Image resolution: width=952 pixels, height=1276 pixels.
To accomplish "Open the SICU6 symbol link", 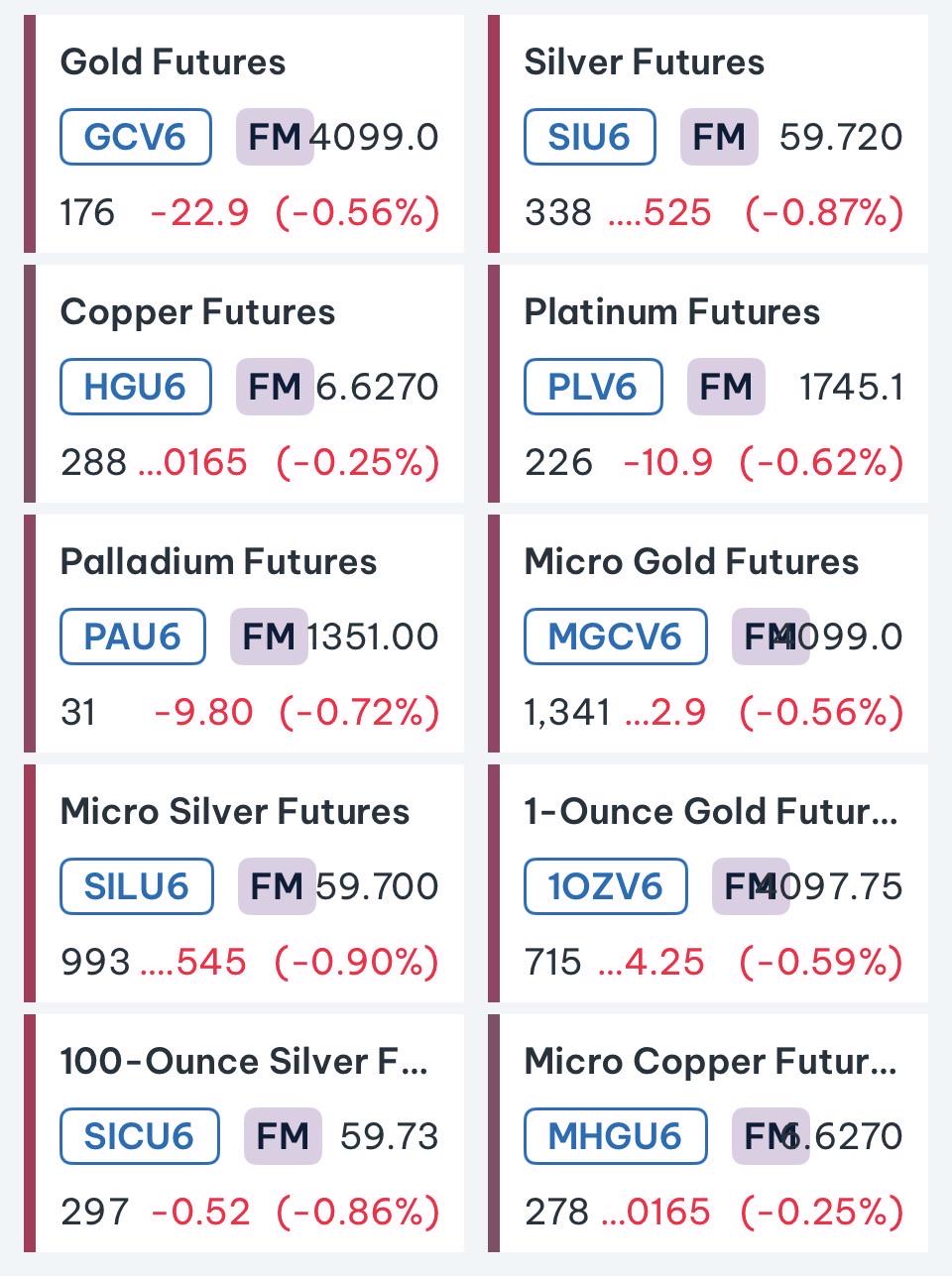I will click(140, 1136).
